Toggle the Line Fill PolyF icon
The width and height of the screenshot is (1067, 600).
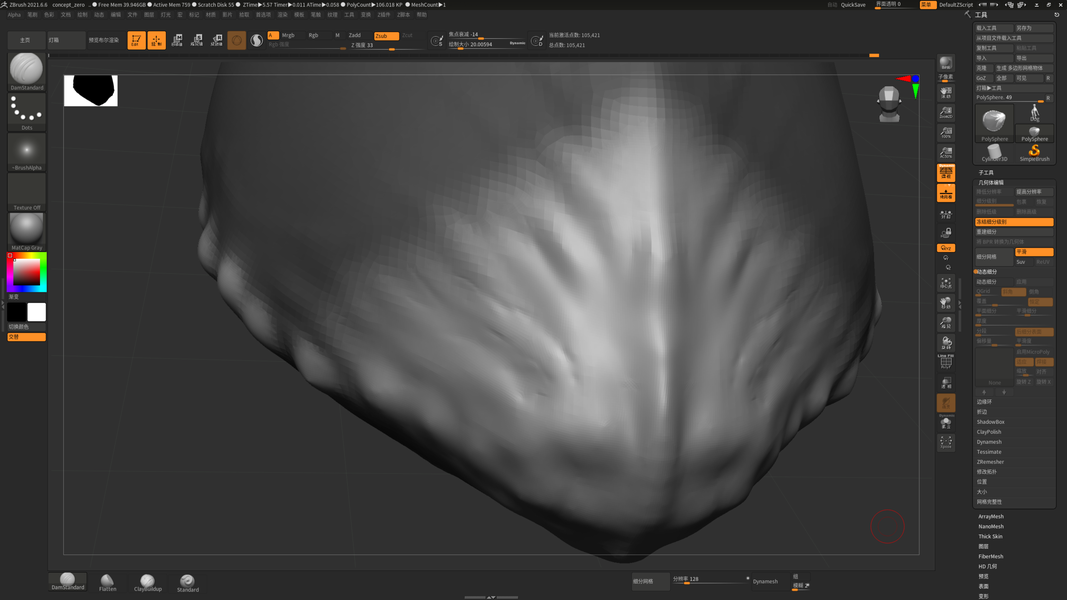pos(946,362)
